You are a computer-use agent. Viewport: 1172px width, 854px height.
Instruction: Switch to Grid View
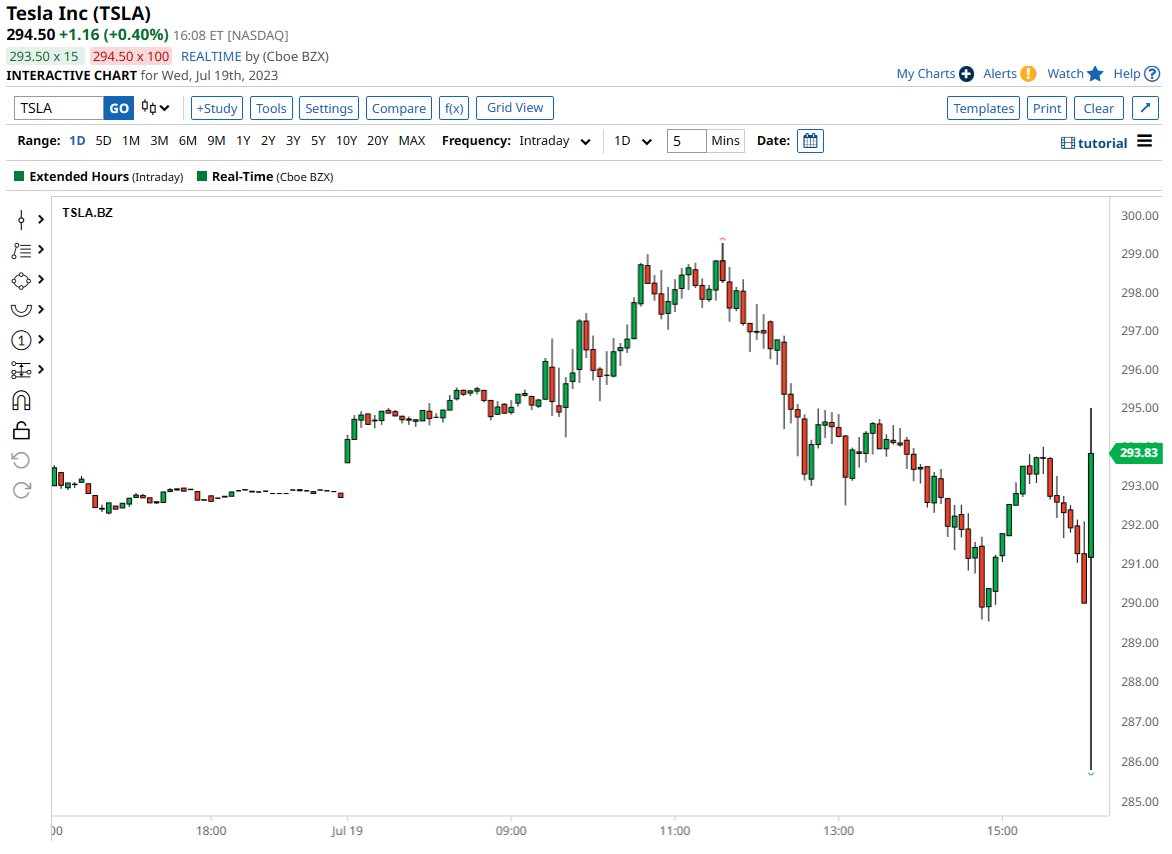coord(515,108)
